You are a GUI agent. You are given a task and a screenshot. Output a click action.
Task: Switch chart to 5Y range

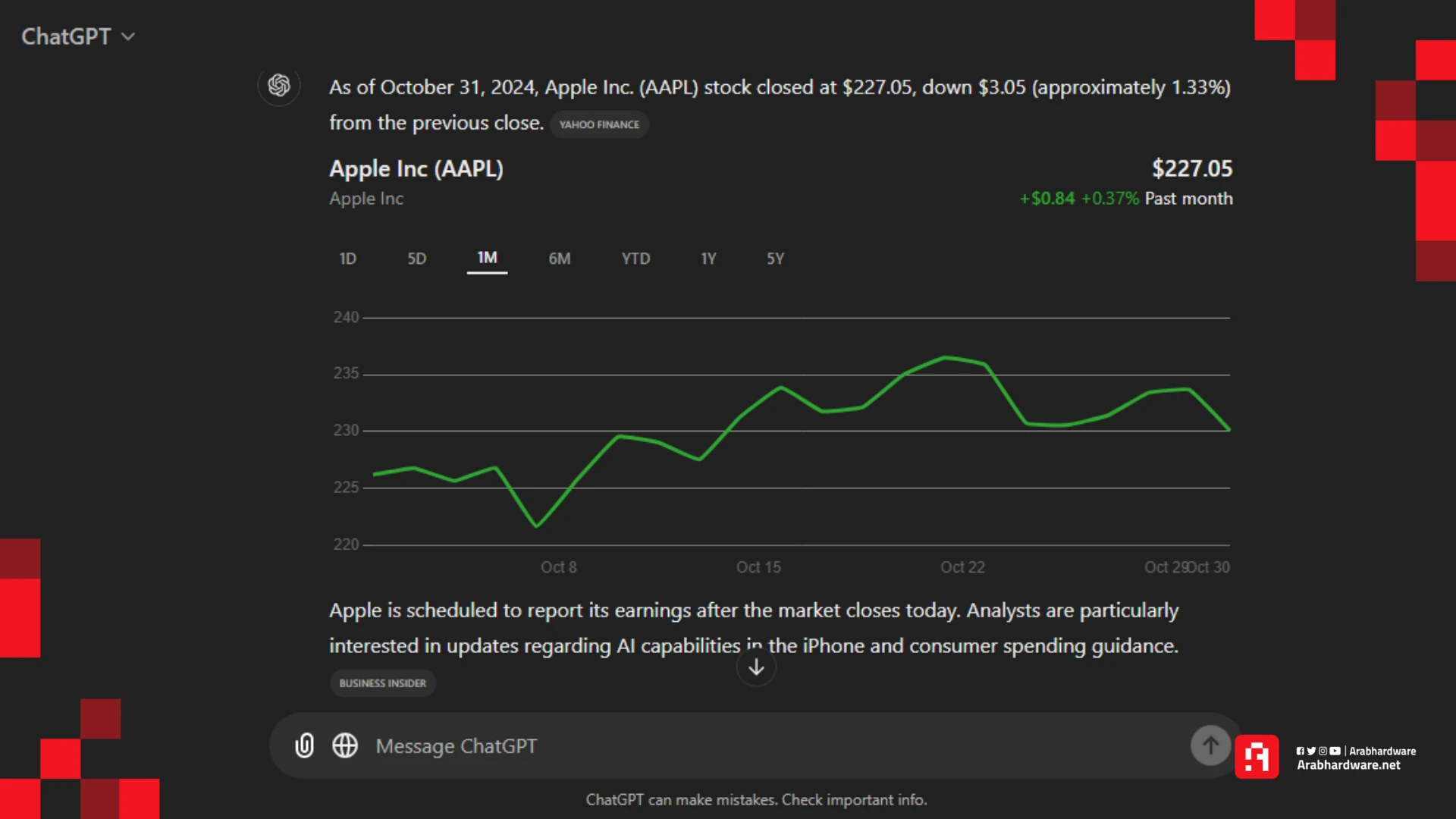775,259
